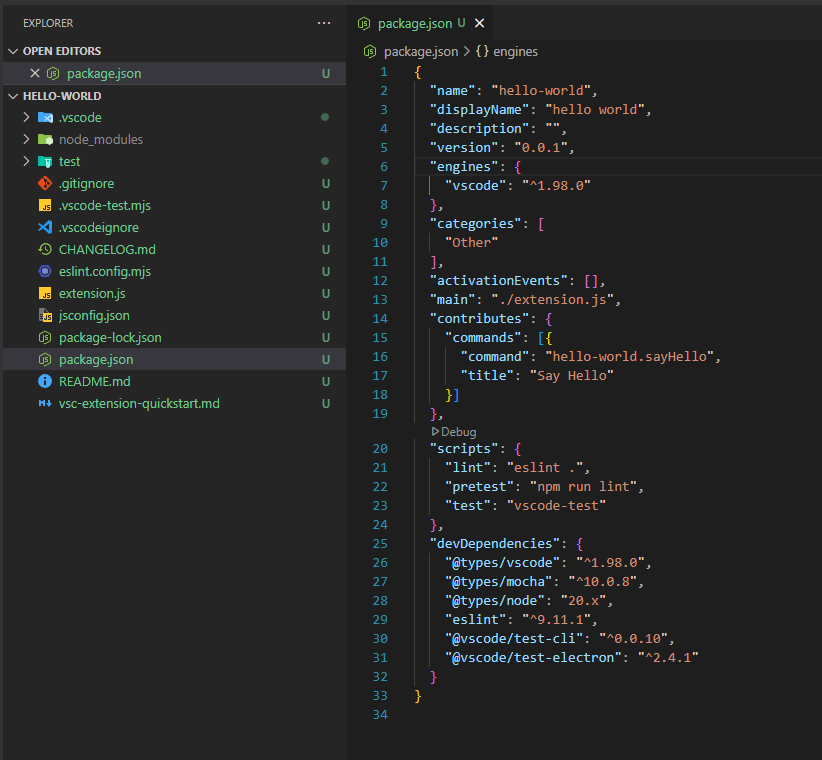Screen dimensions: 822x760
Task: Select package.json in Open Editors list
Action: point(175,73)
